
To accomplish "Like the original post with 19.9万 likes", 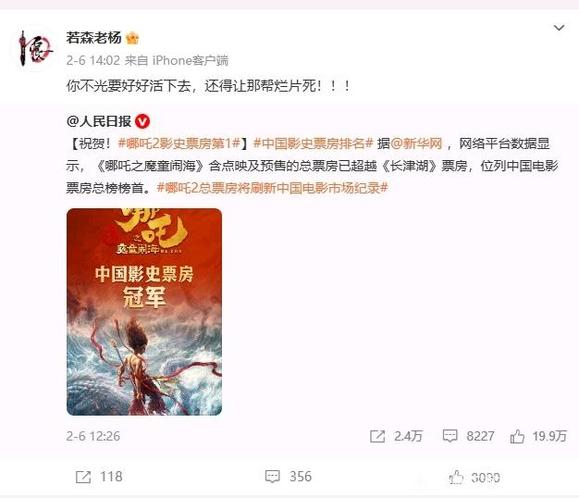I will pos(538,436).
